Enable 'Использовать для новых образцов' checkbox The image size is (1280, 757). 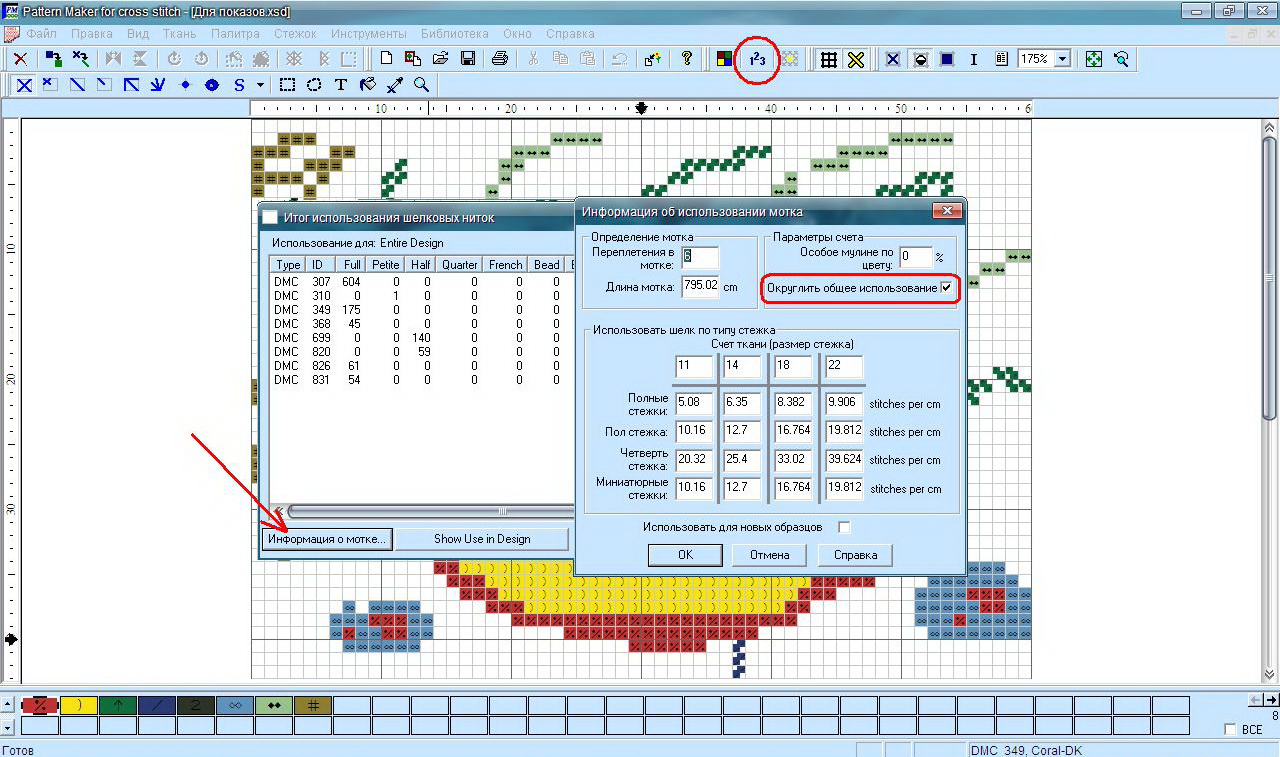(x=844, y=527)
